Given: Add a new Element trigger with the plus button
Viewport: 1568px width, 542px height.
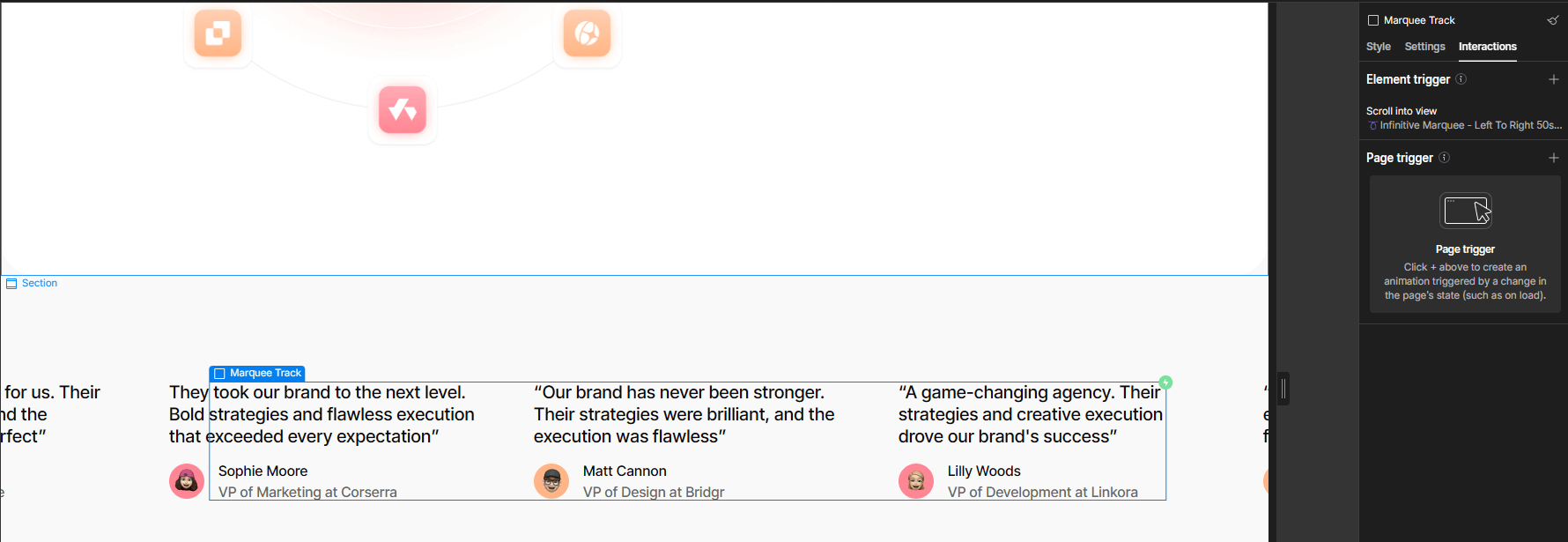Looking at the screenshot, I should coord(1555,78).
